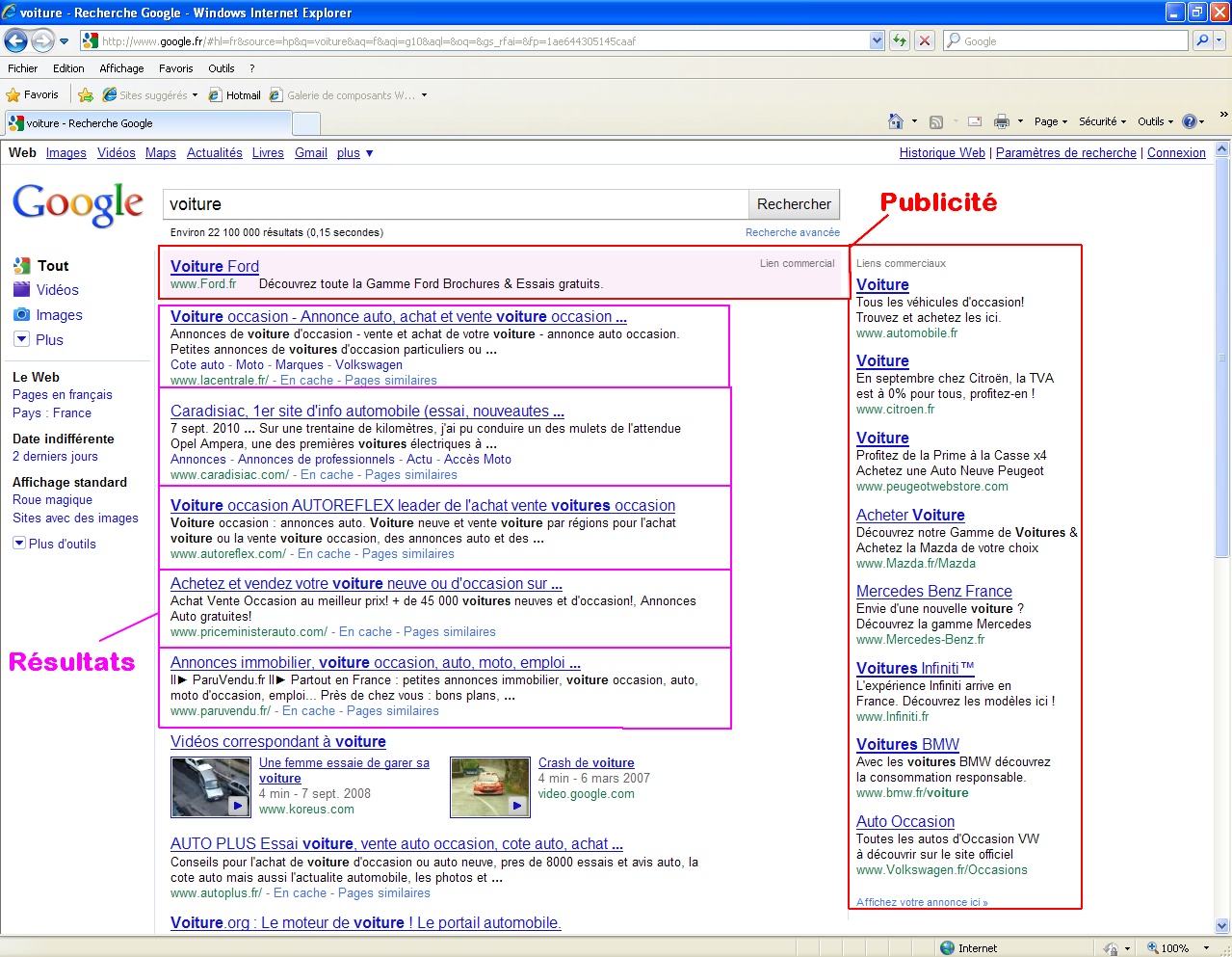Open Hotmail from the favorites bar
The height and width of the screenshot is (957, 1232).
[235, 95]
